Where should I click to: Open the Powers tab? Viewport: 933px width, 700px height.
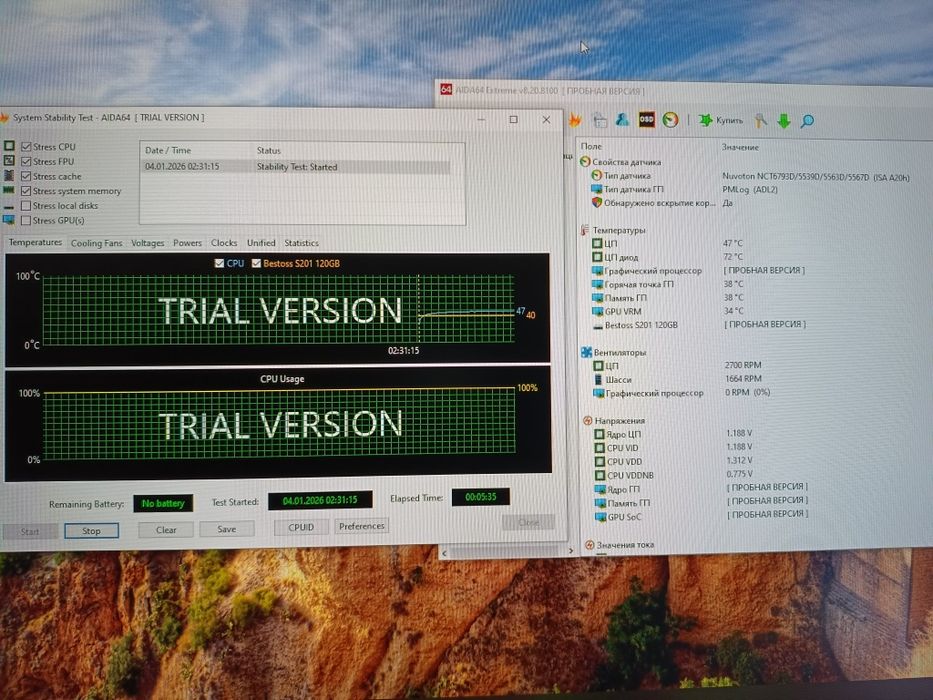tap(187, 243)
